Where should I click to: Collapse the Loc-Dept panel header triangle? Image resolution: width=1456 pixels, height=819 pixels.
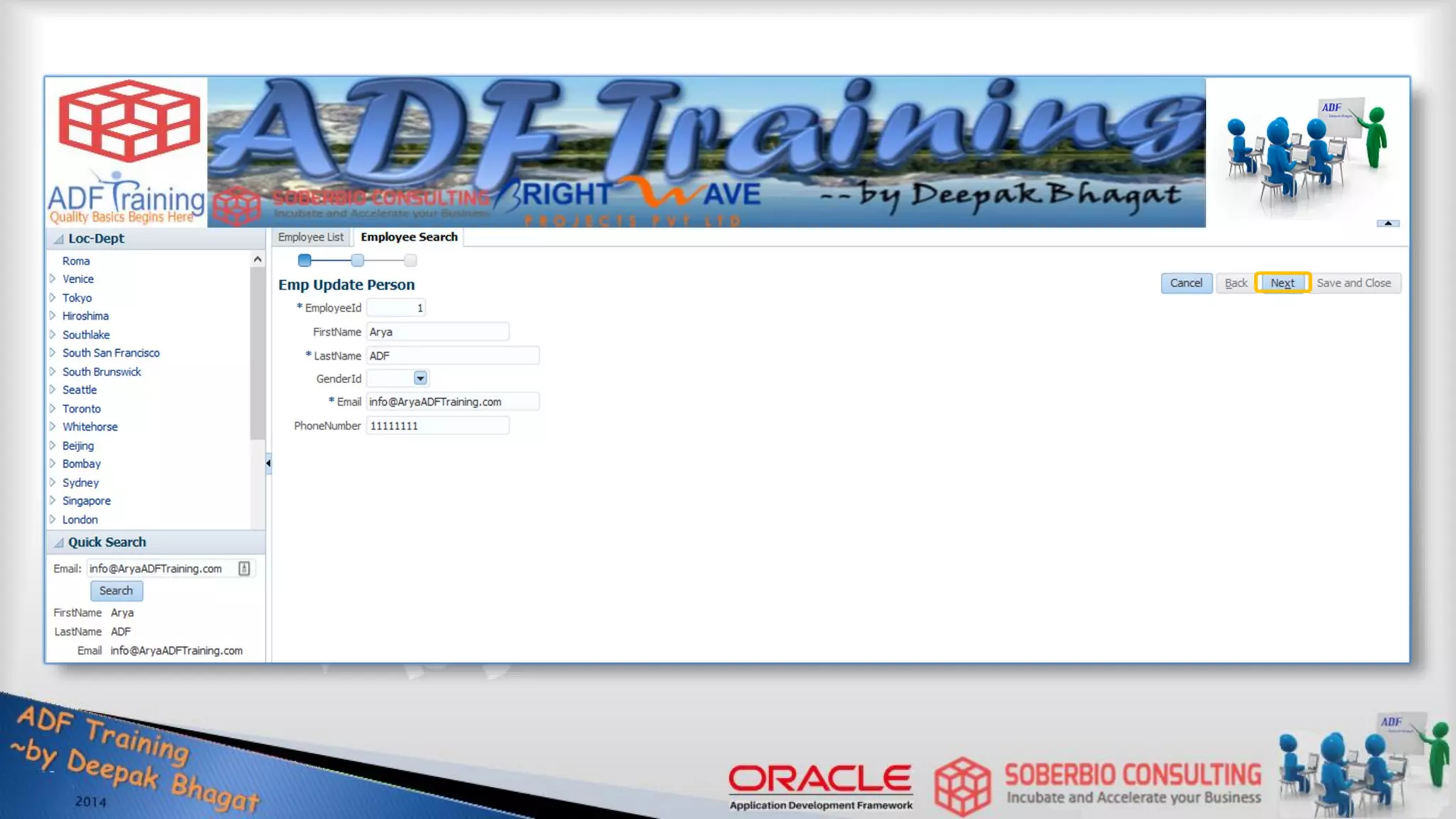pyautogui.click(x=59, y=239)
